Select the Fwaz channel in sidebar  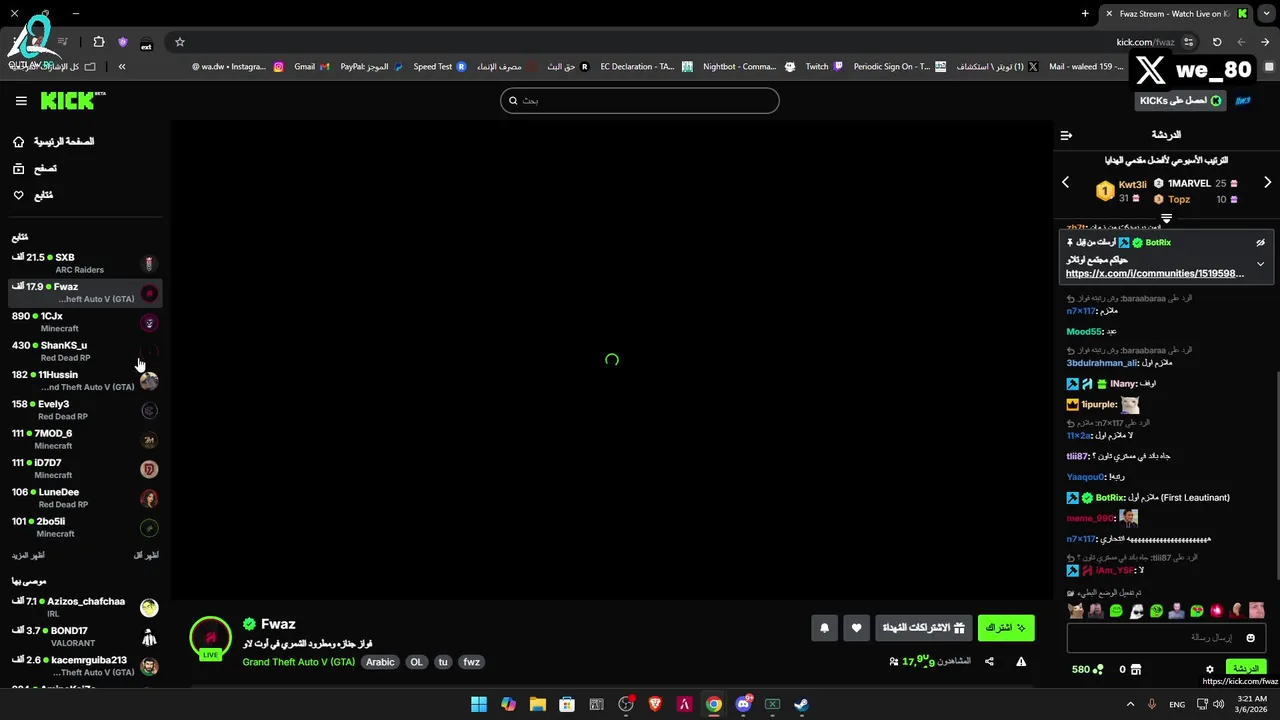tap(85, 292)
